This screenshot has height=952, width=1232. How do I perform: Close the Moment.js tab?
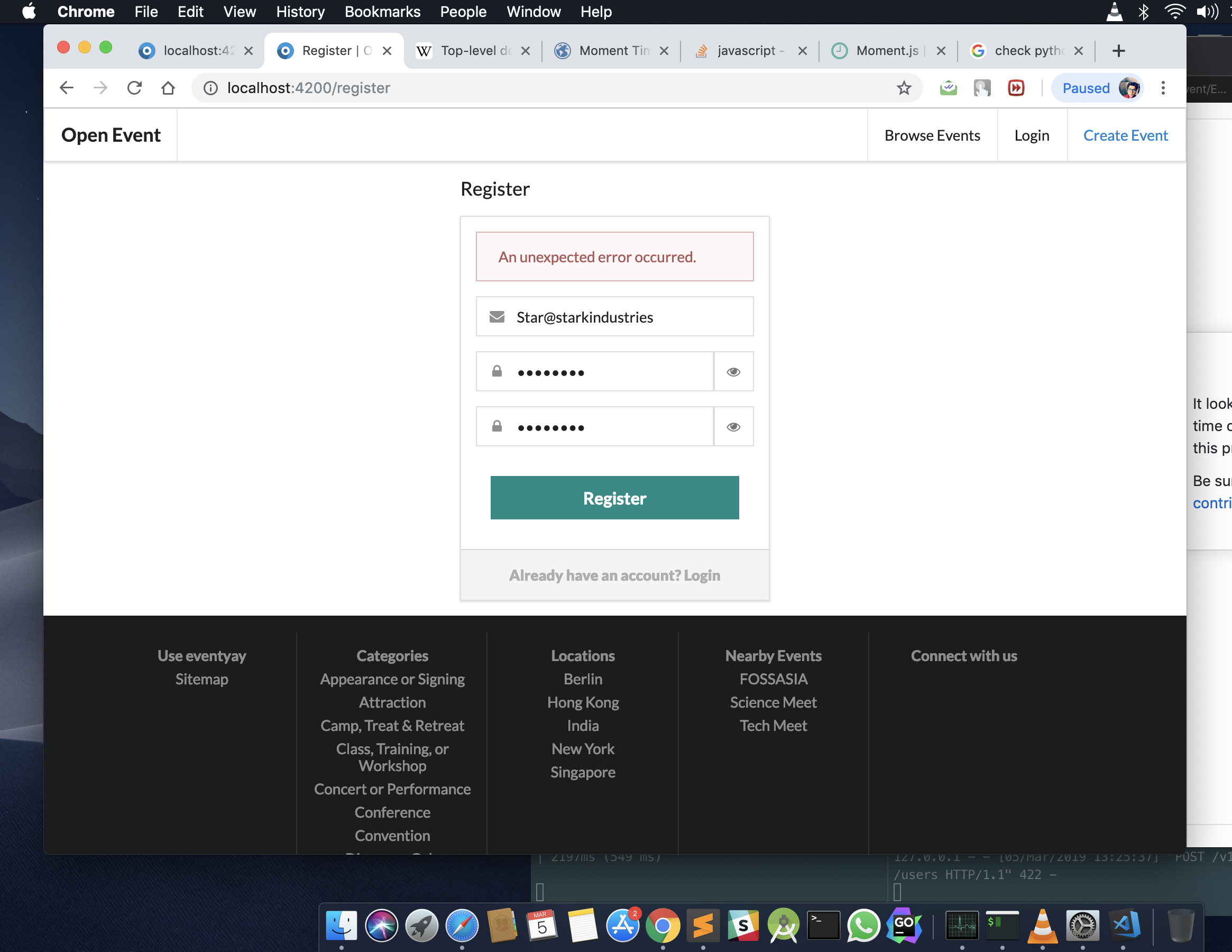pos(941,51)
